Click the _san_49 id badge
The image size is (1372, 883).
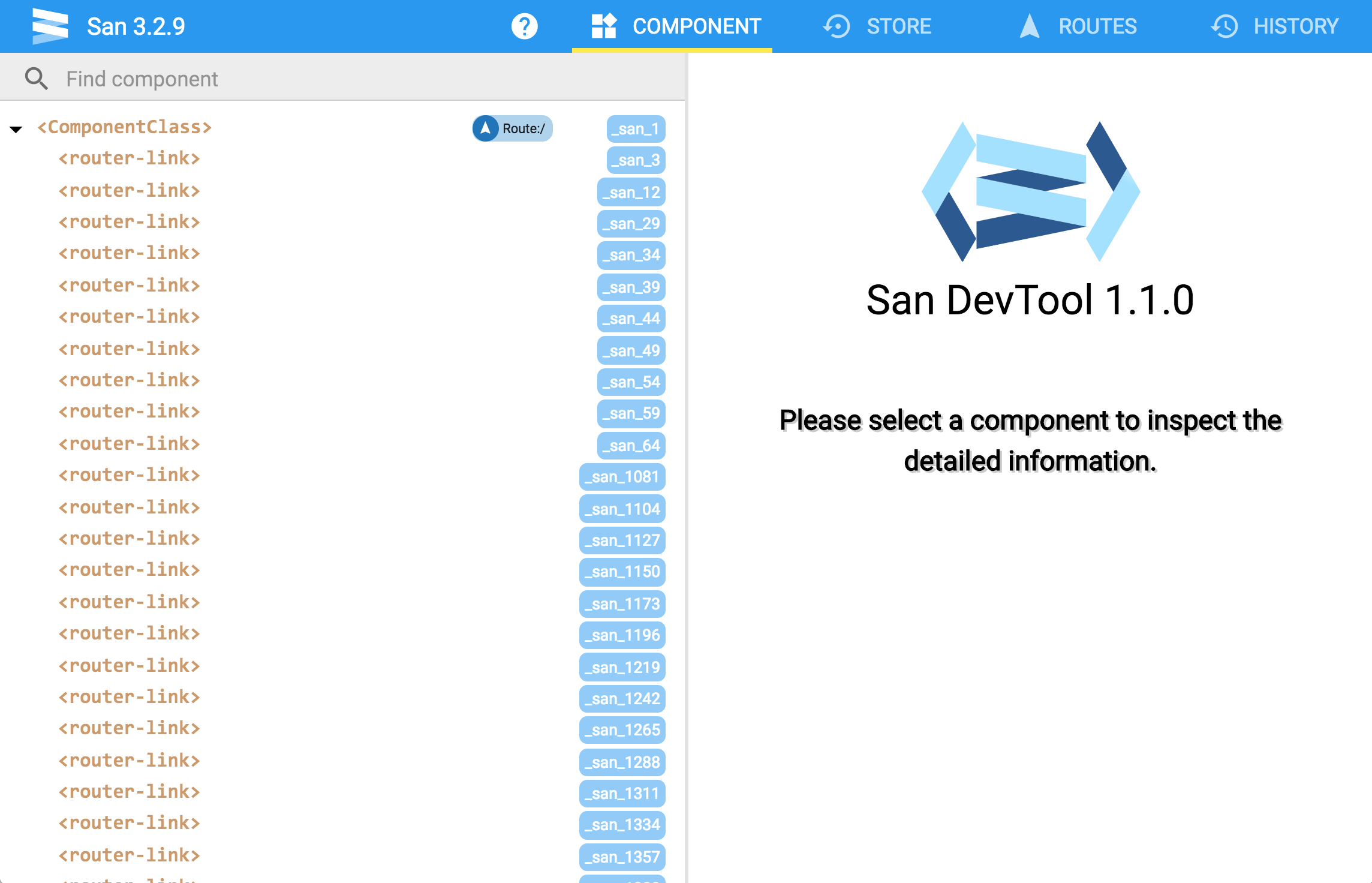click(631, 351)
